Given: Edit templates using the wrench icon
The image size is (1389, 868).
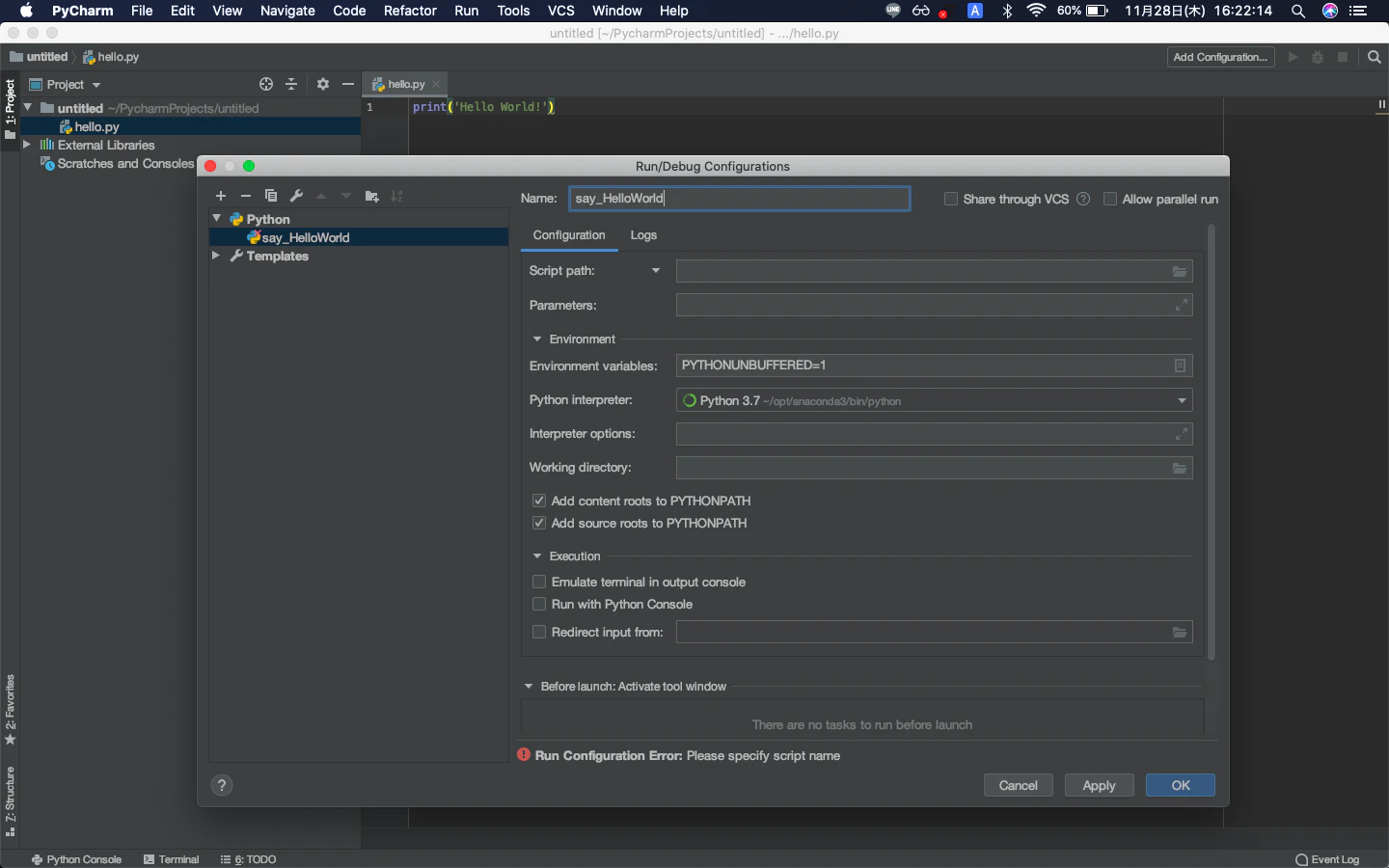Looking at the screenshot, I should (296, 196).
